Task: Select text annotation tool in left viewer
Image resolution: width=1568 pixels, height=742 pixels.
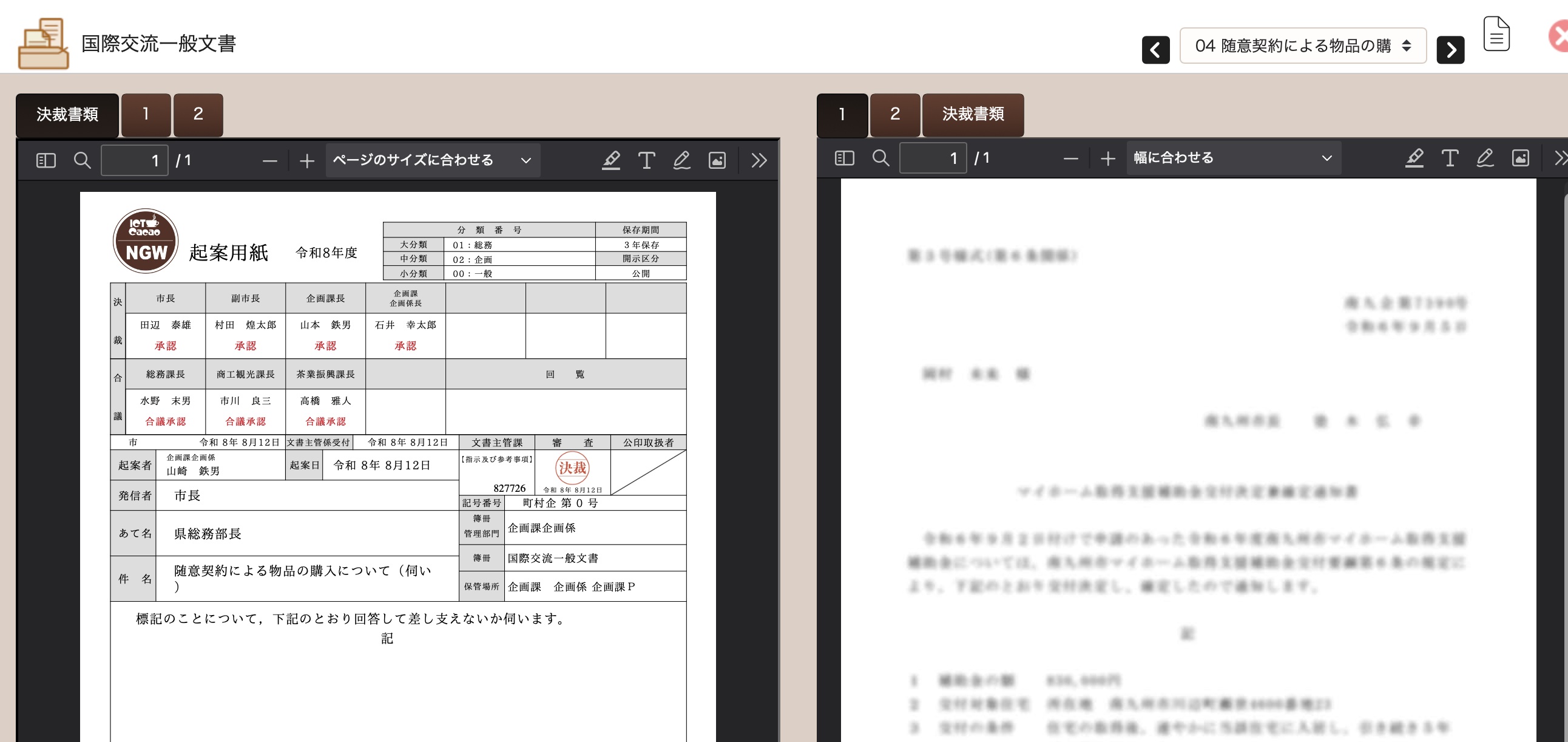Action: click(x=646, y=160)
